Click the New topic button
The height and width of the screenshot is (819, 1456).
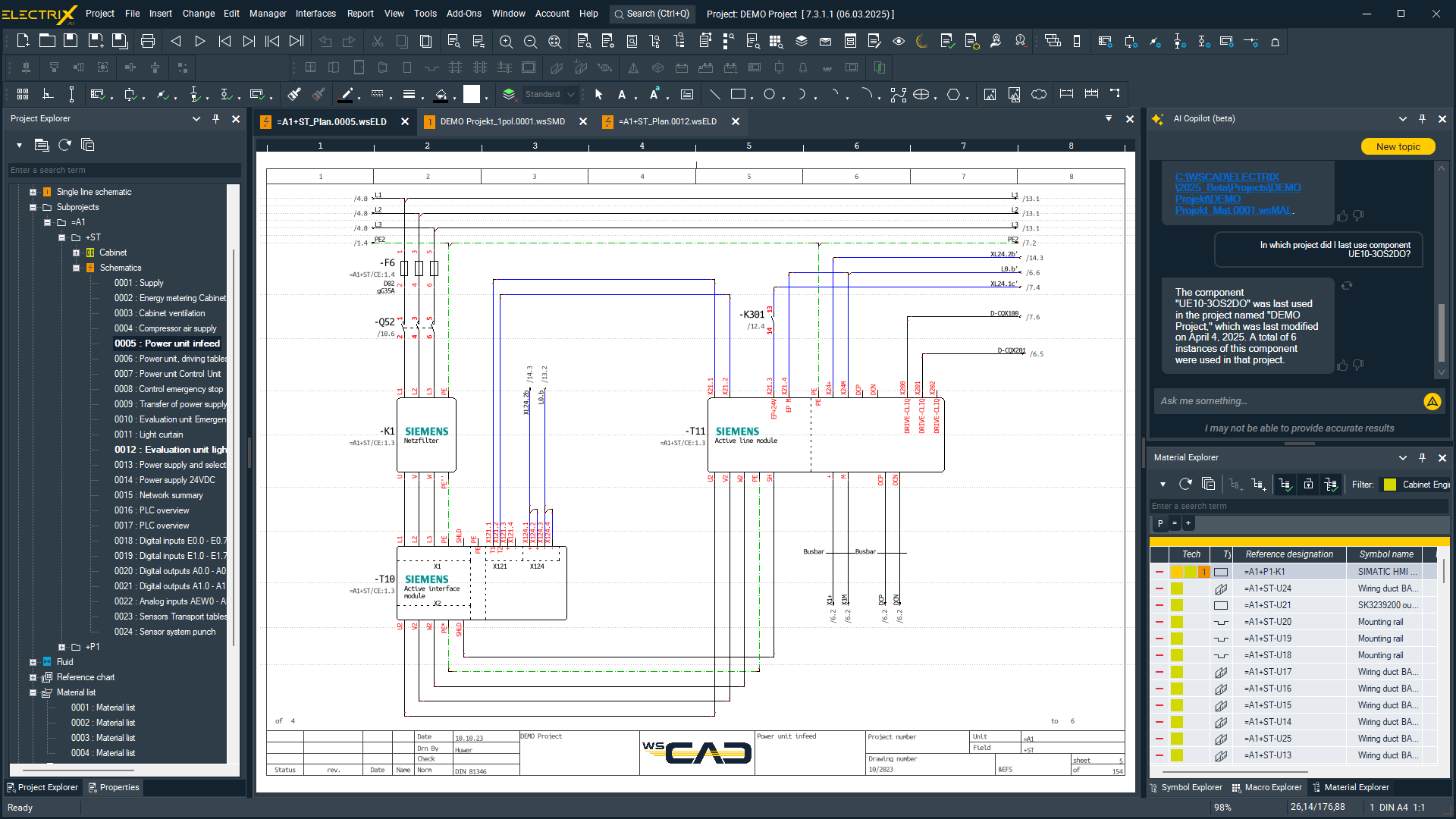(1398, 146)
